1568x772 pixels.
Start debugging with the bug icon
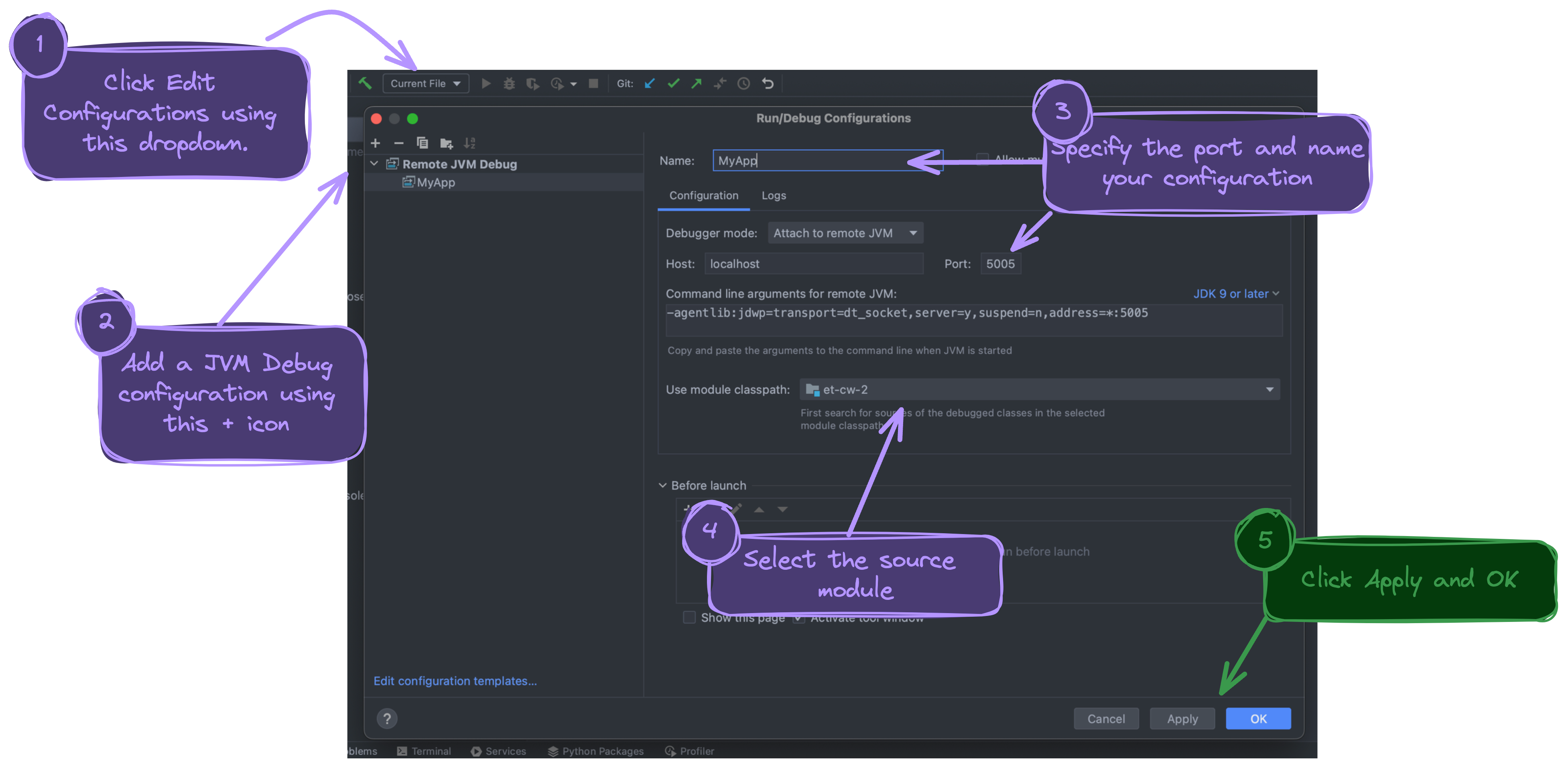pos(510,83)
